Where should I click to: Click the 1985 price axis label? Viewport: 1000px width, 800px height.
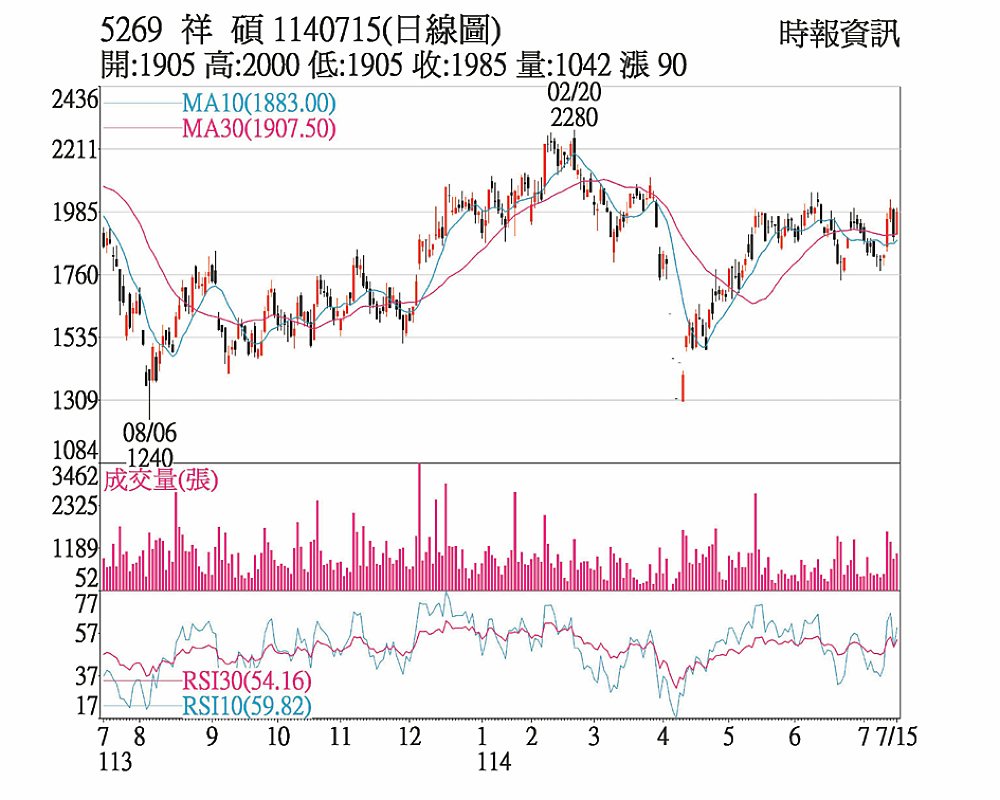point(75,213)
